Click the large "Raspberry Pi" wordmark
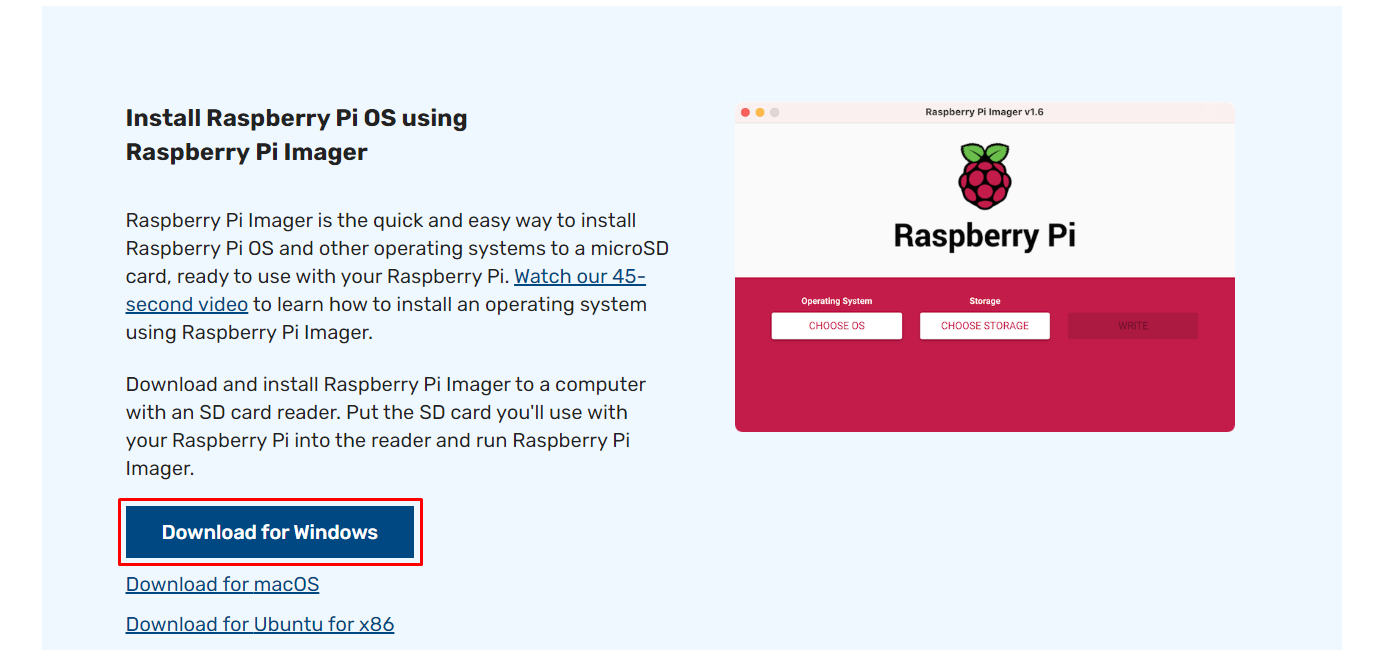Image resolution: width=1387 pixels, height=650 pixels. [985, 236]
